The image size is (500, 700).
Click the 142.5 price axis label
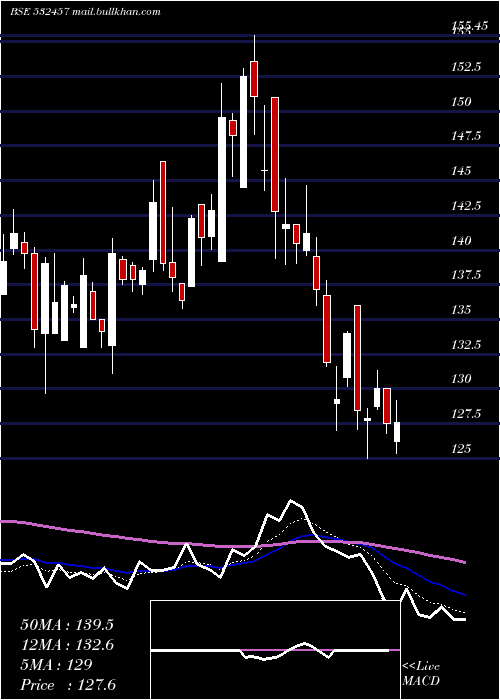click(x=466, y=206)
